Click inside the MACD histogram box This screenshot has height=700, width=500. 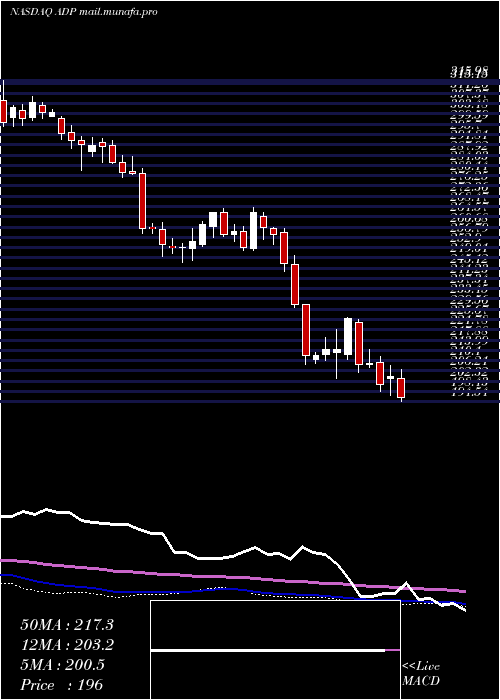click(275, 650)
